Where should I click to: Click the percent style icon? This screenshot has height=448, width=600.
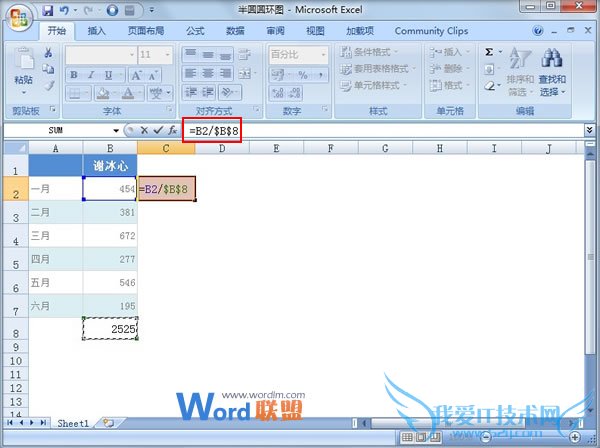(x=303, y=75)
